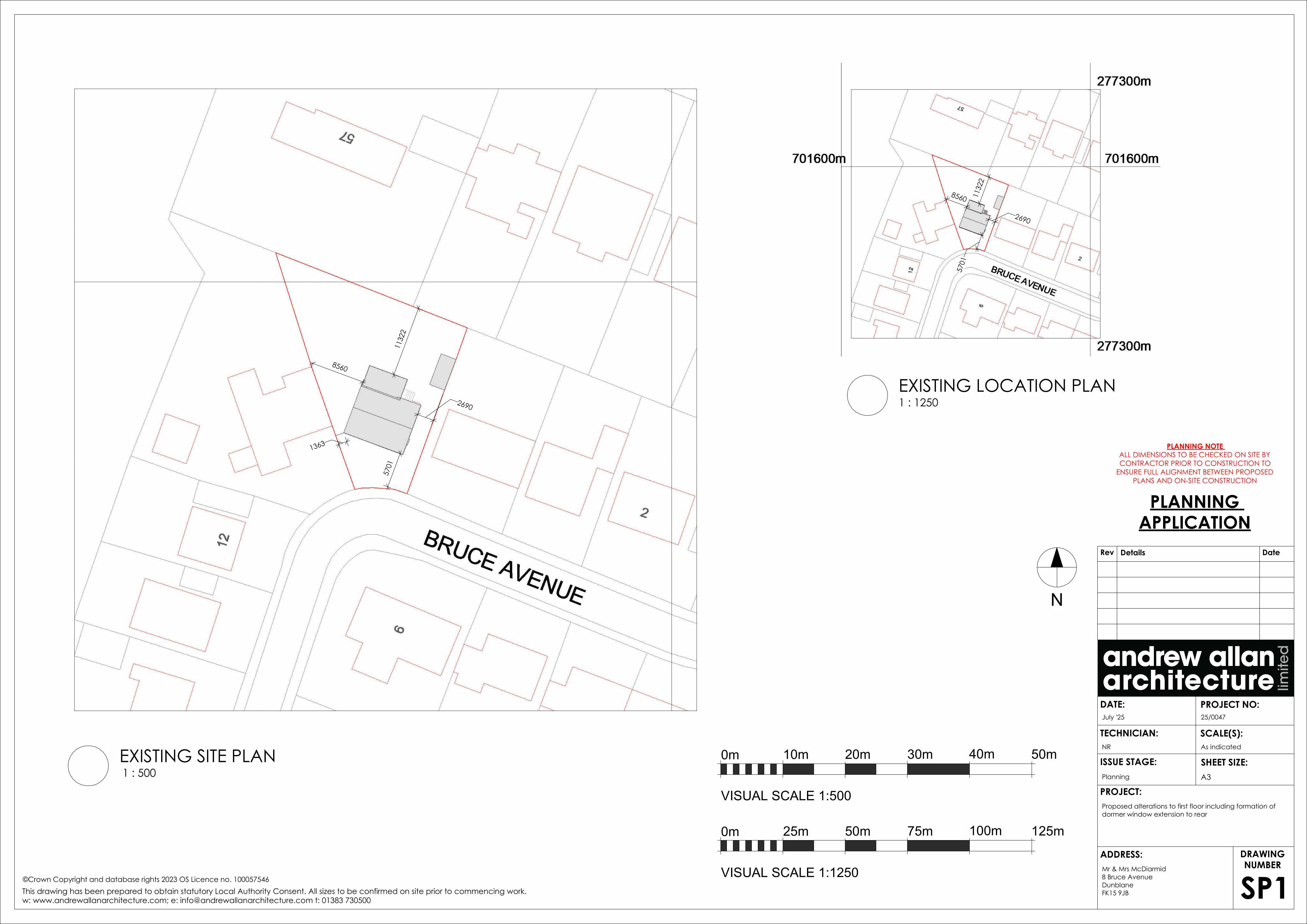Screen dimensions: 1307x924
Task: Click address line '8 Bruce Avenue'
Action: (x=1126, y=877)
